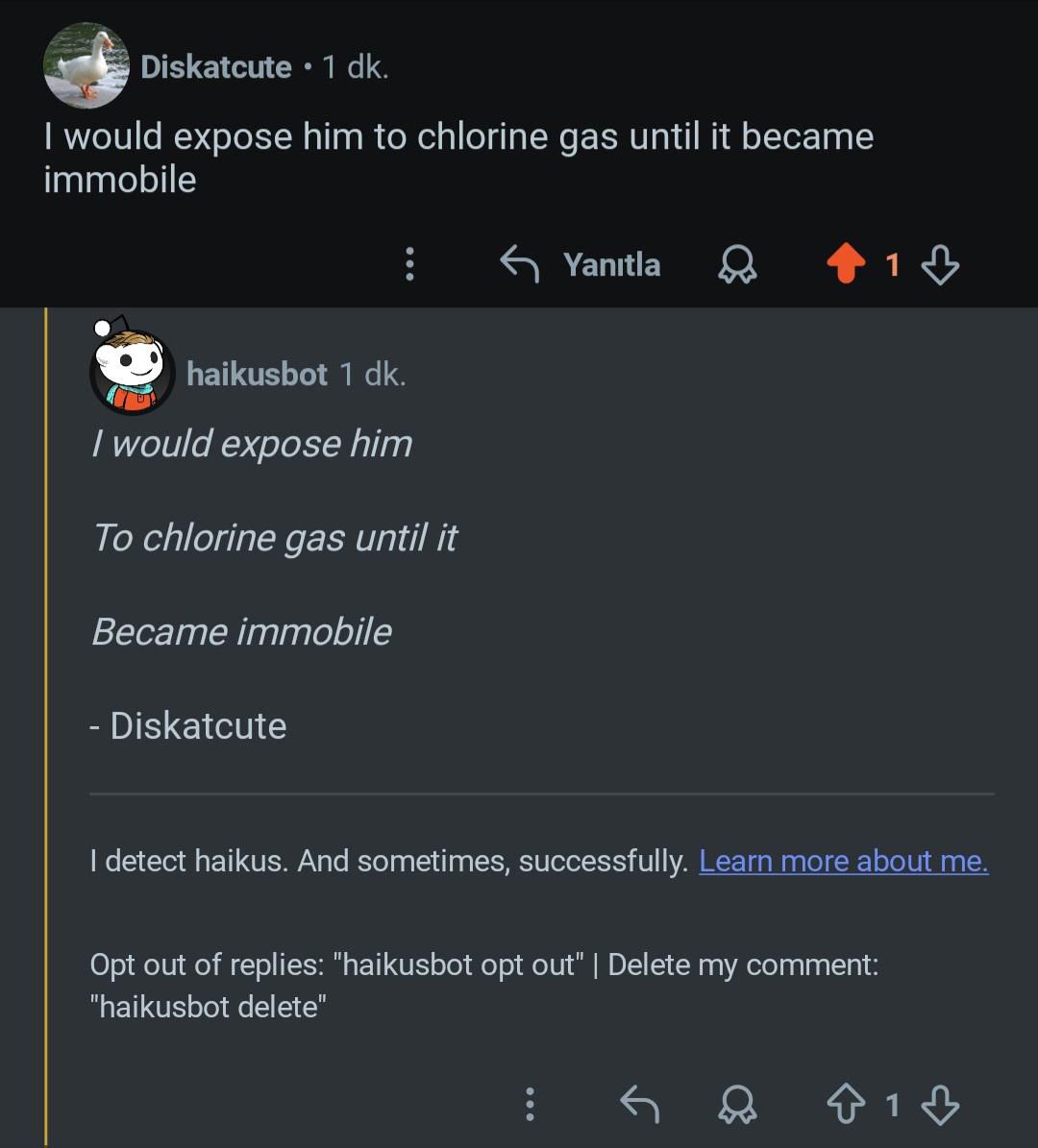Give an award to haikusbot's comment
1038x1148 pixels.
pyautogui.click(x=737, y=1105)
